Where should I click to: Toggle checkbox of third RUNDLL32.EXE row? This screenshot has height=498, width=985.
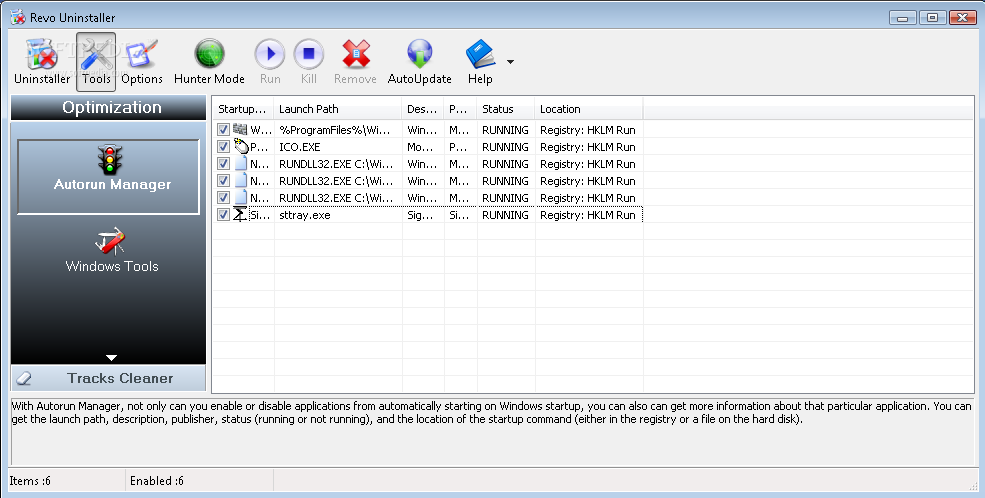pos(223,197)
